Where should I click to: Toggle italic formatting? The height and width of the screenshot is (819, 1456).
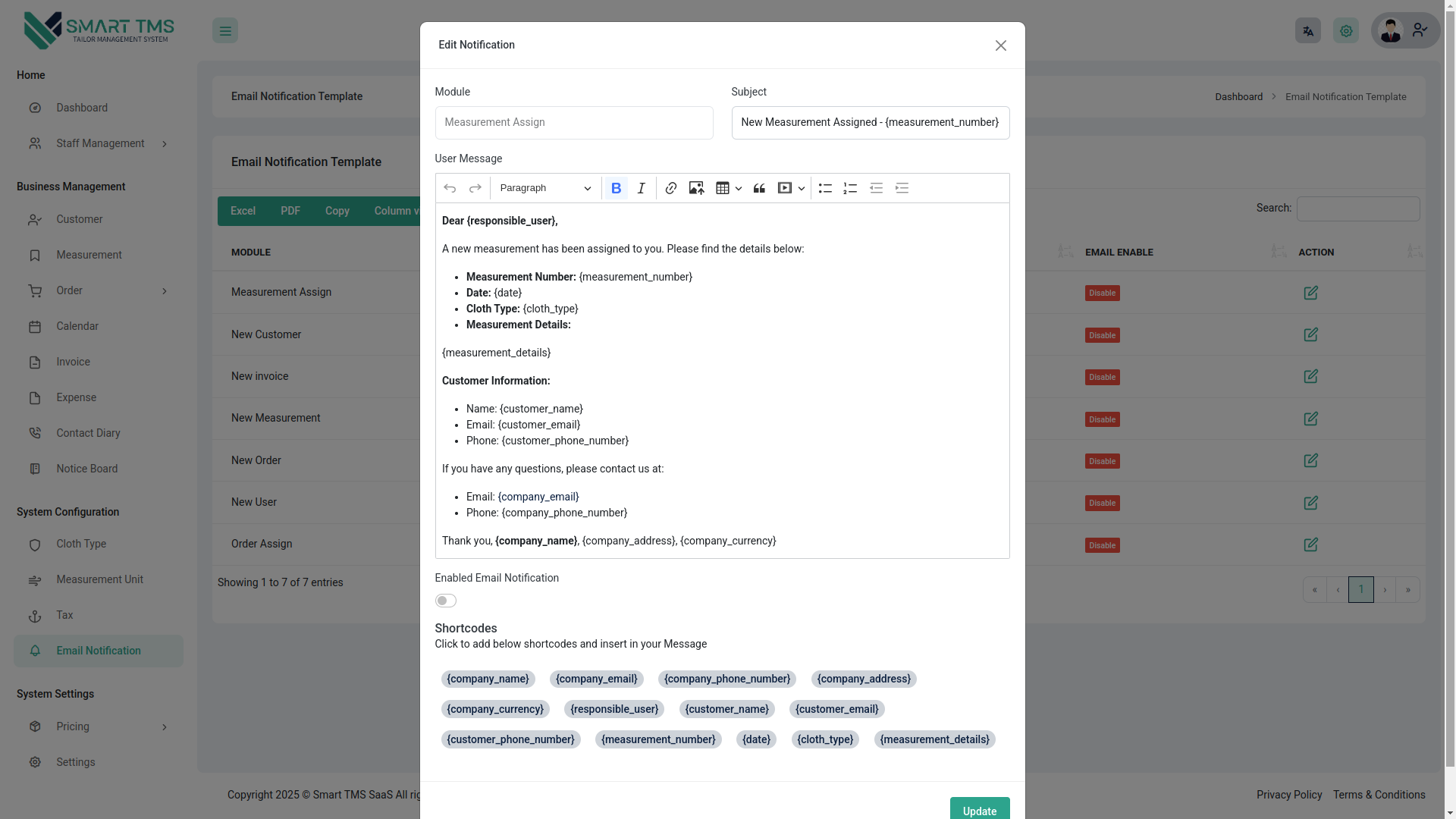pyautogui.click(x=642, y=188)
